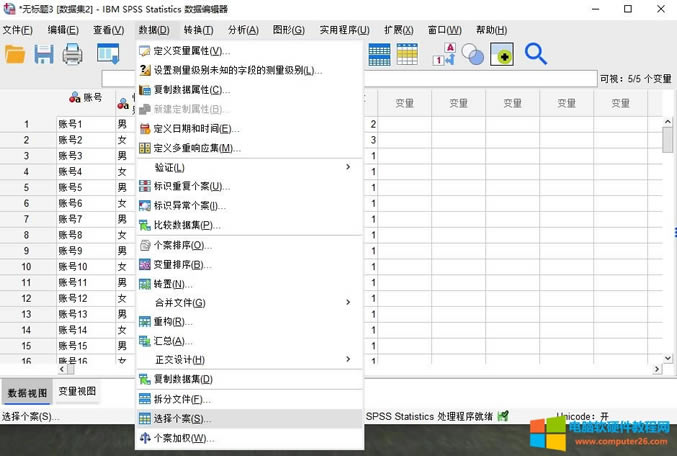The height and width of the screenshot is (456, 677).
Task: Switch to the 数据视图 tab
Action: click(x=27, y=392)
